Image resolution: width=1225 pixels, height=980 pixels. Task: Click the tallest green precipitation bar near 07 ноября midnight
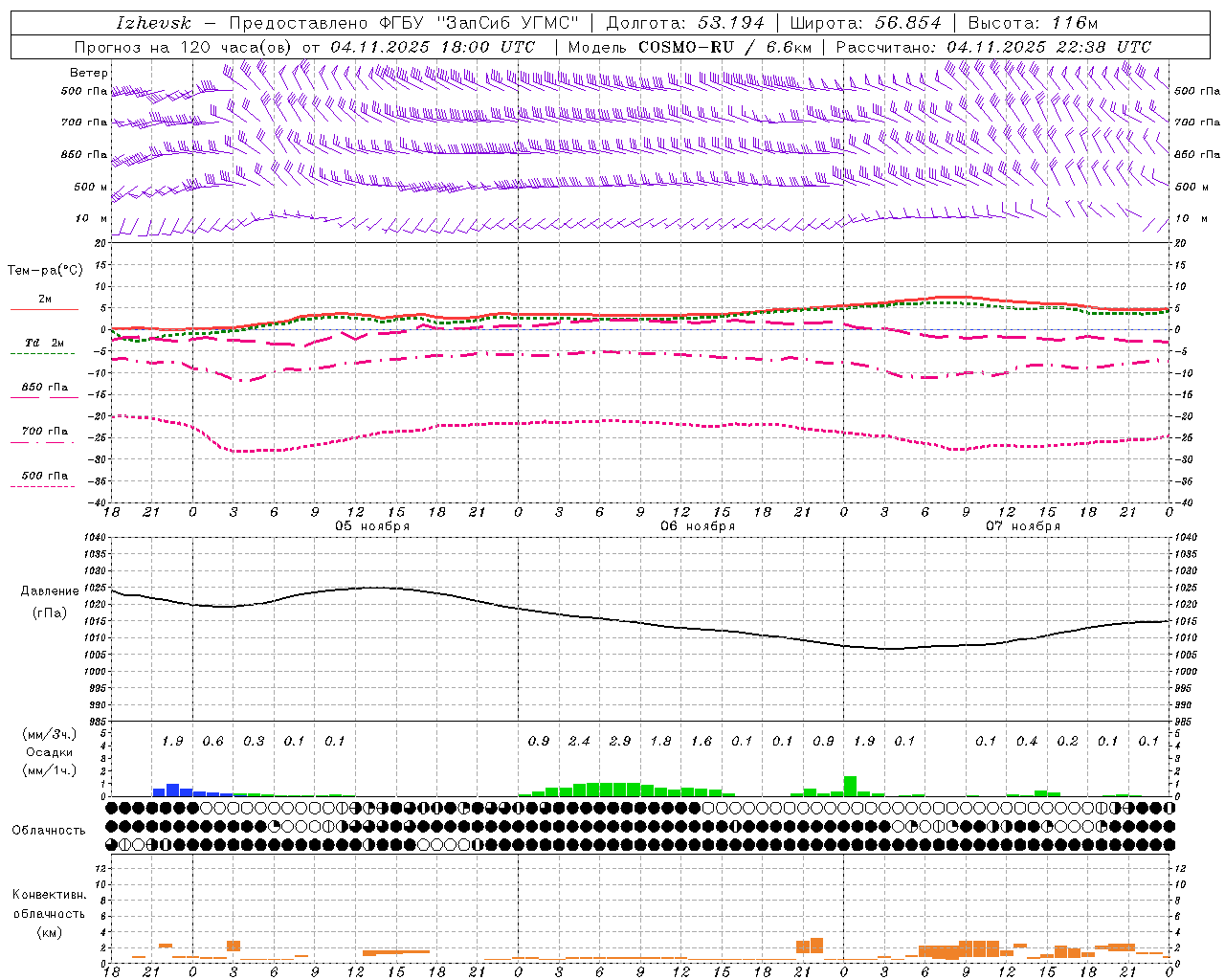(x=850, y=787)
